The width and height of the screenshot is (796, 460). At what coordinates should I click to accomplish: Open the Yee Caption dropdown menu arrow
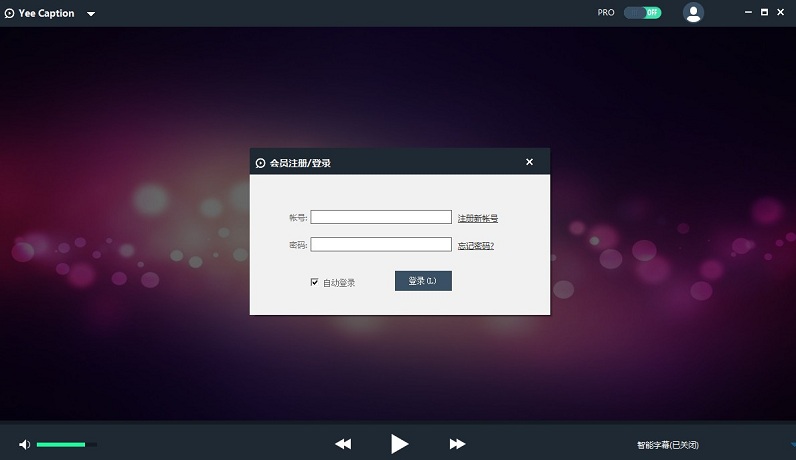click(91, 14)
